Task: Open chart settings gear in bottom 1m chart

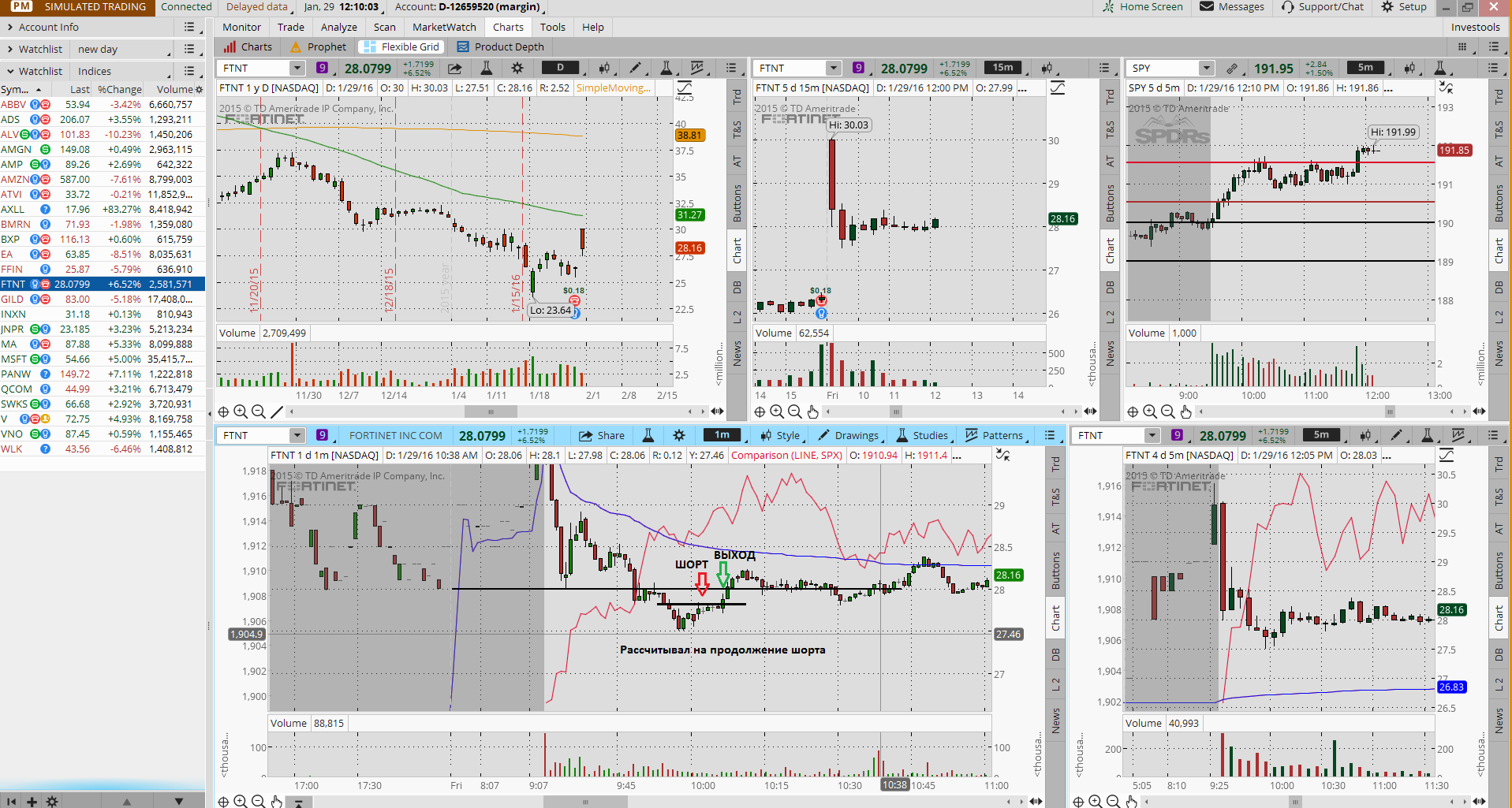Action: tap(679, 435)
